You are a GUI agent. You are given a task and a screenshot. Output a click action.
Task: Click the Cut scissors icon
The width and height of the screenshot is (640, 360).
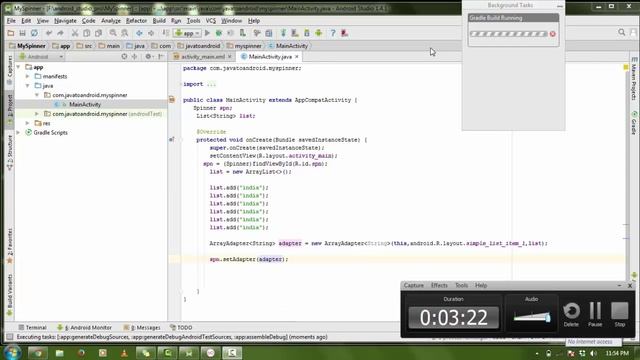[75, 33]
